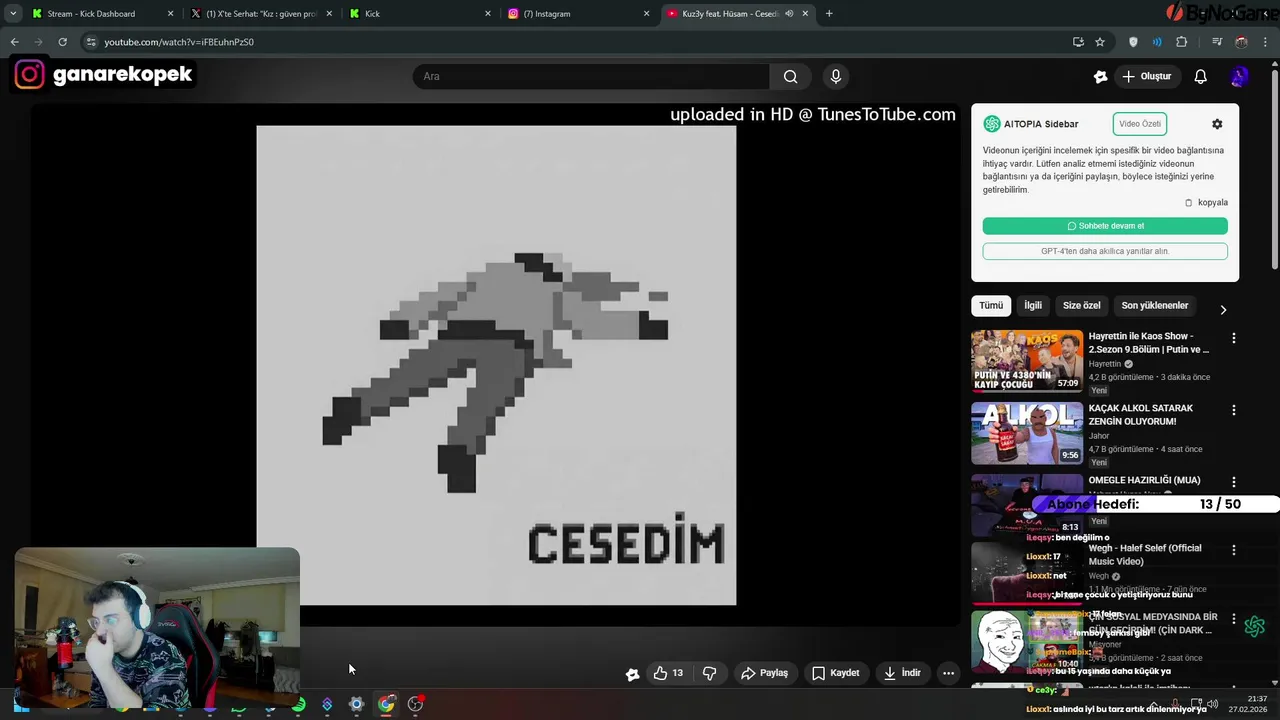Viewport: 1280px width, 720px height.
Task: Select the Size özel filter chip
Action: pyautogui.click(x=1081, y=306)
